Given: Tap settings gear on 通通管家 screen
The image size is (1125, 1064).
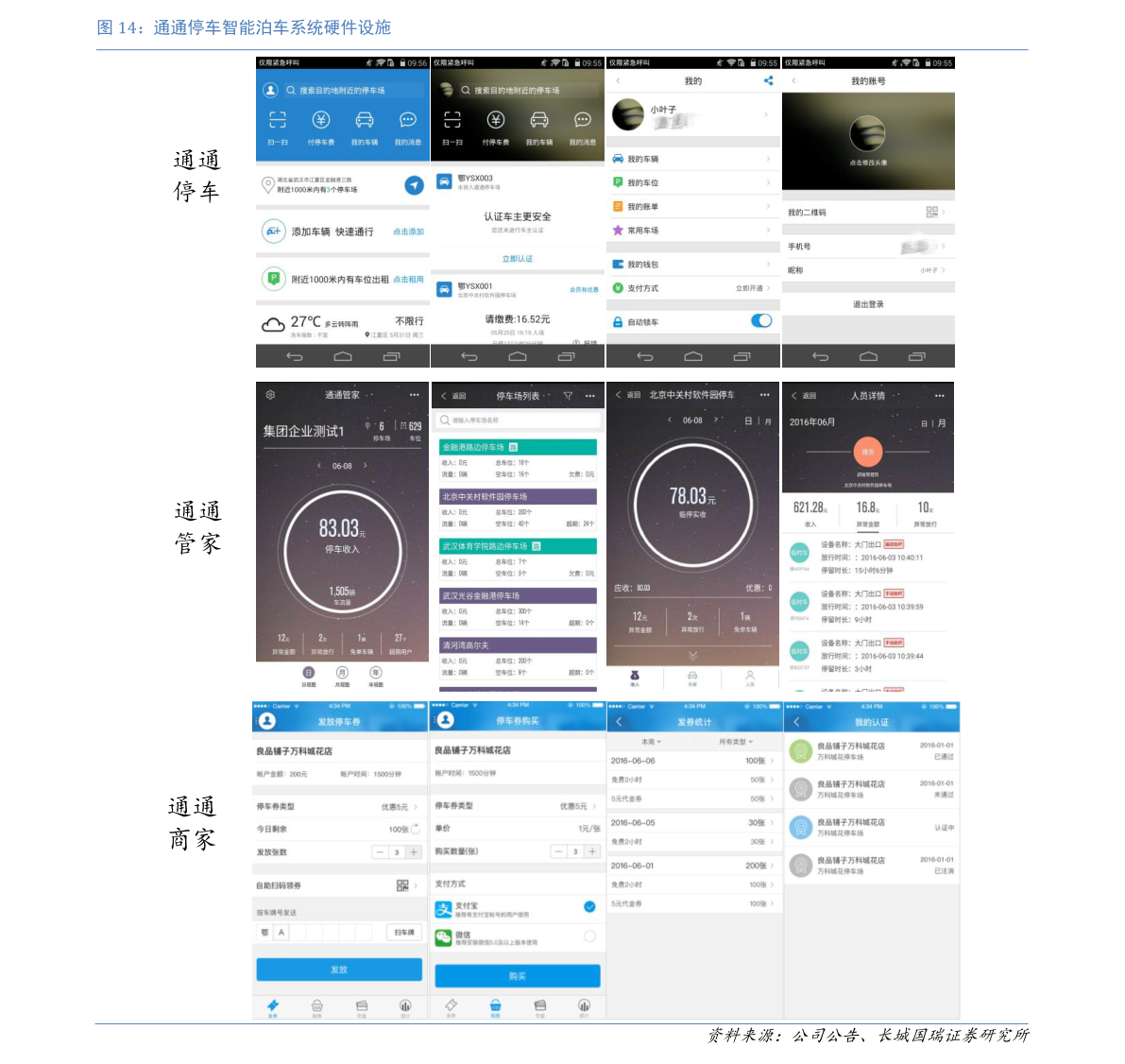Looking at the screenshot, I should point(270,395).
